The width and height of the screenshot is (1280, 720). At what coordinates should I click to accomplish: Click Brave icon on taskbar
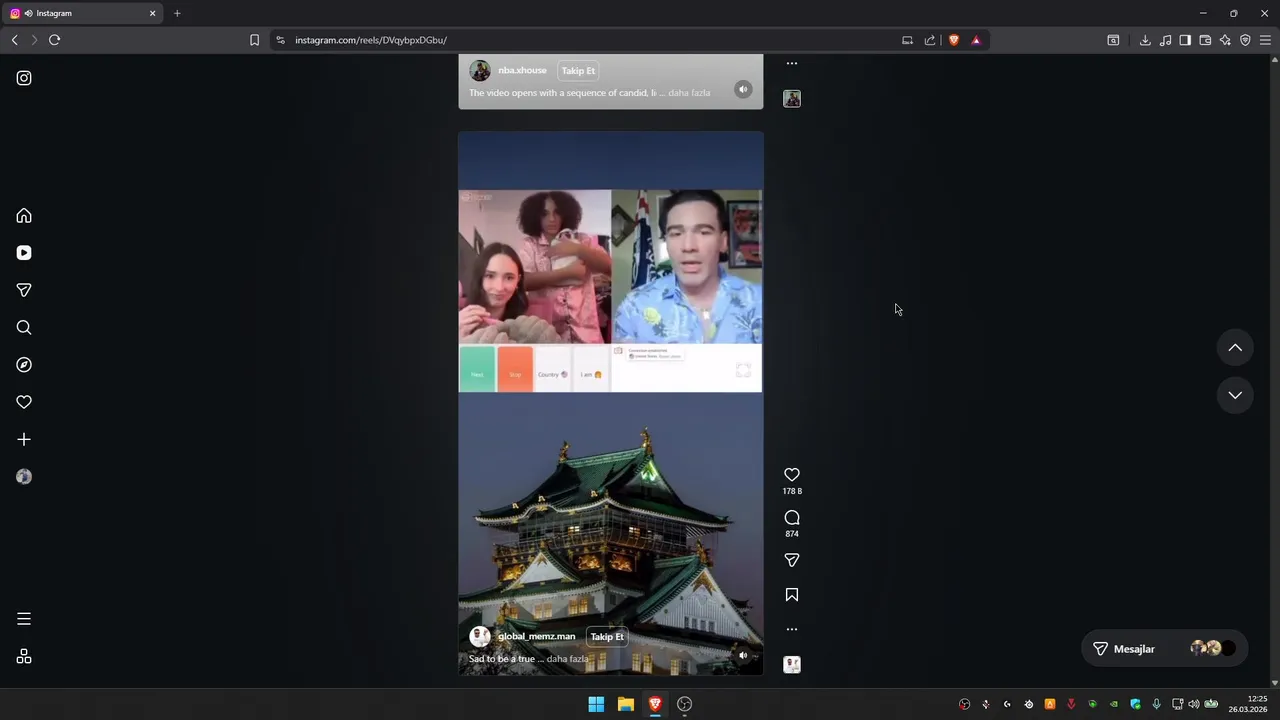tap(655, 704)
